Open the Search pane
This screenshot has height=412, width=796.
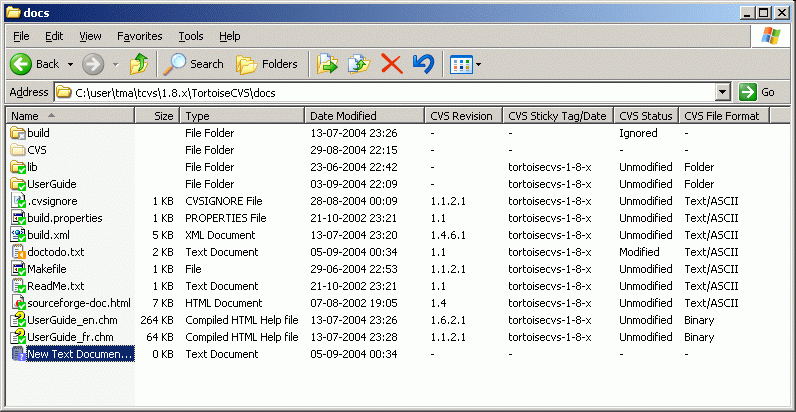pyautogui.click(x=193, y=64)
